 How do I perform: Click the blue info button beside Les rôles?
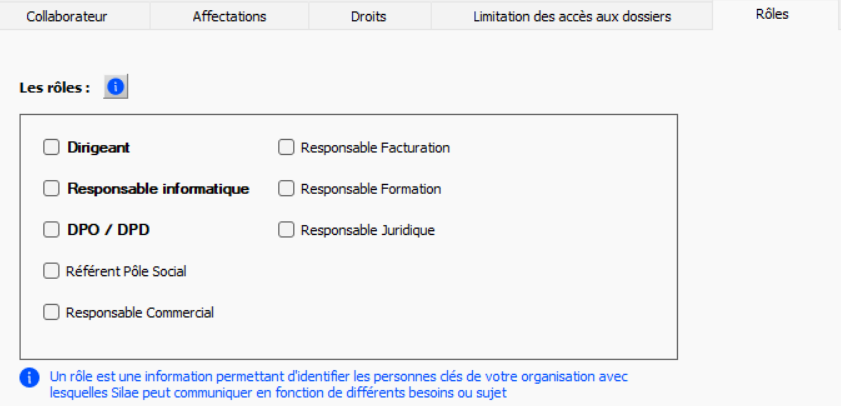coord(115,87)
